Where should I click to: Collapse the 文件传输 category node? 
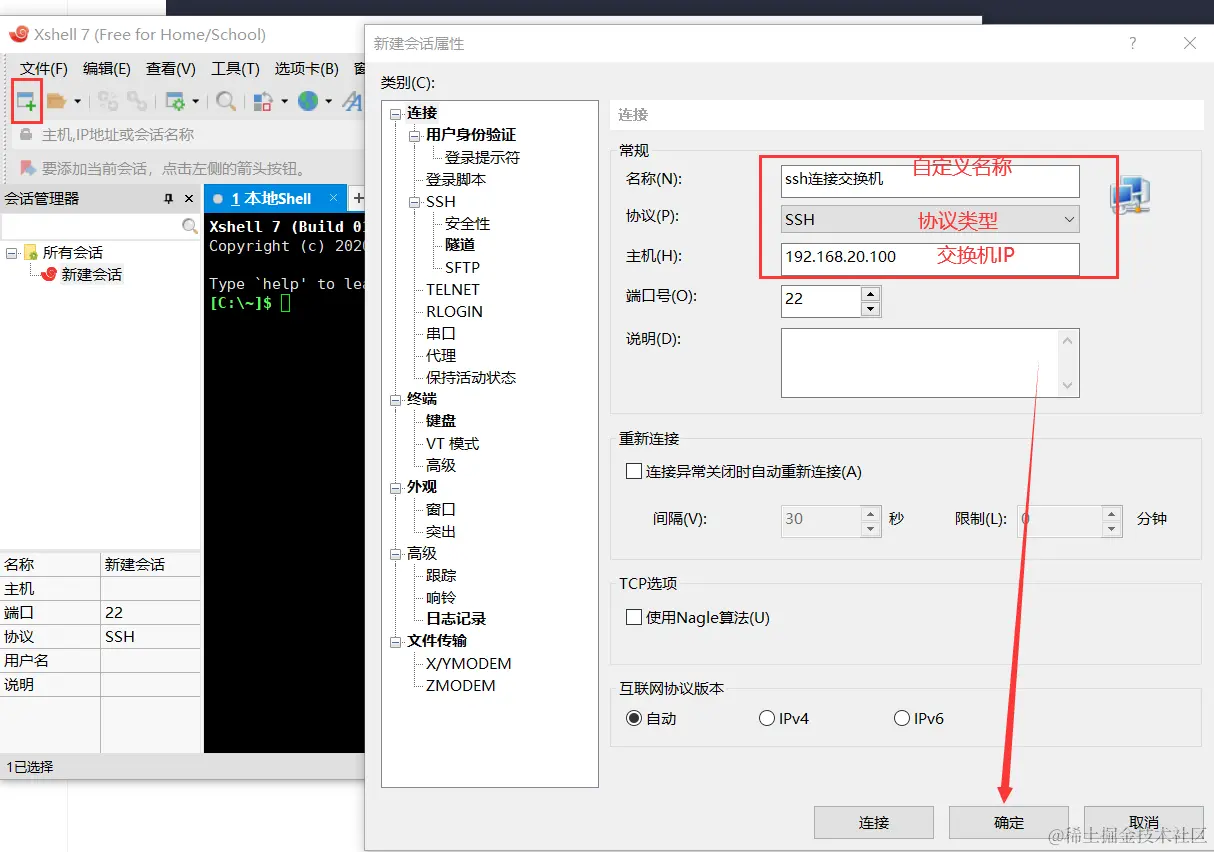click(x=395, y=641)
